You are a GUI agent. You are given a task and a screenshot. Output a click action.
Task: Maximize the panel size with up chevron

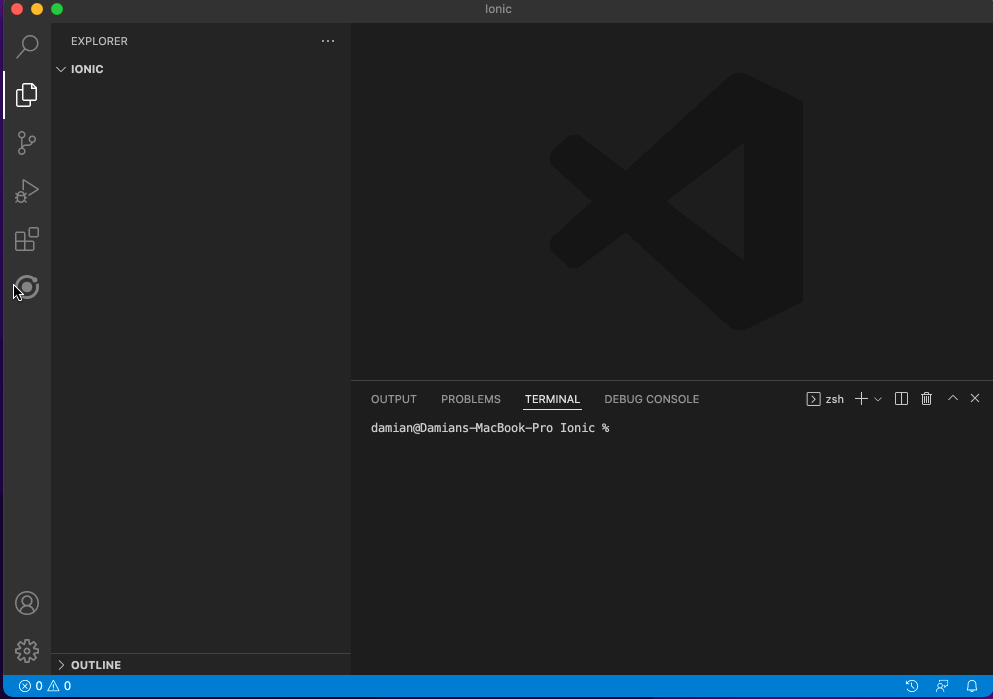pyautogui.click(x=952, y=398)
